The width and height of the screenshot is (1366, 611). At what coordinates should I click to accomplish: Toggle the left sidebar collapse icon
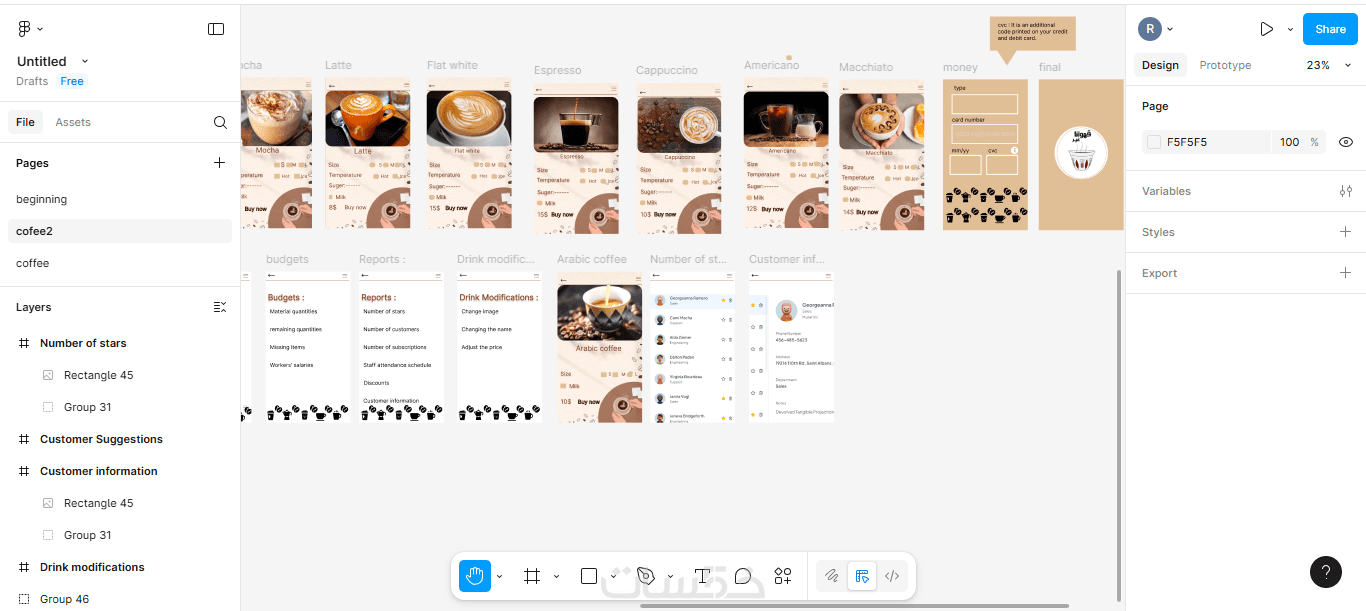coord(216,29)
